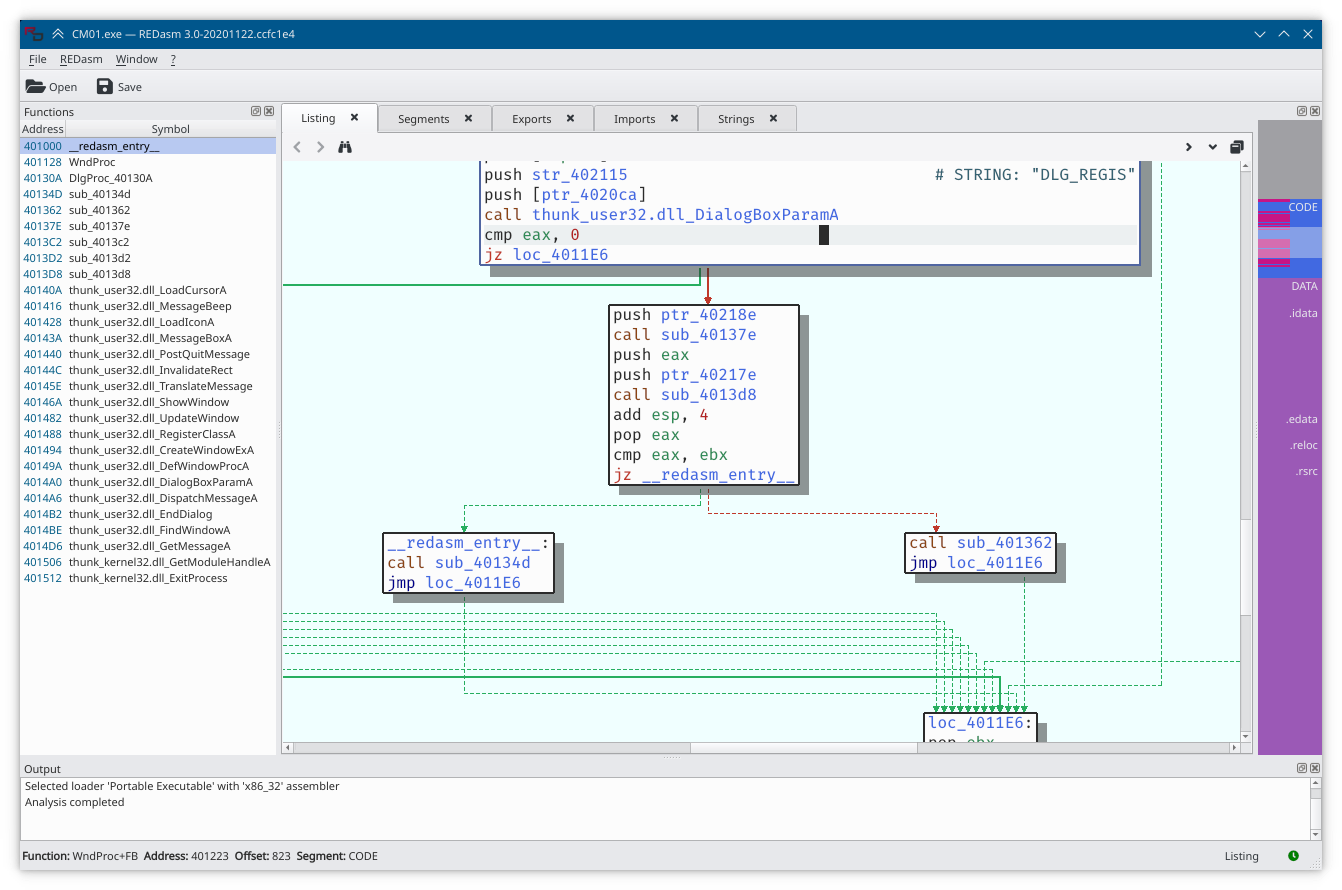The width and height of the screenshot is (1342, 890).
Task: Close the Segments tab
Action: 468,118
